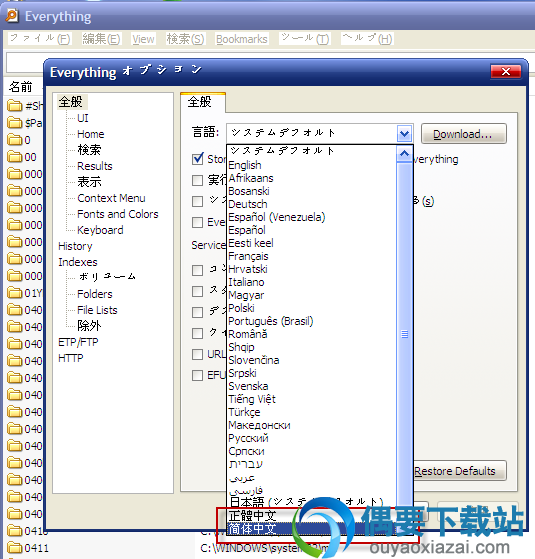Image resolution: width=535 pixels, height=559 pixels.
Task: Click the Restore Defaults button
Action: coord(460,471)
